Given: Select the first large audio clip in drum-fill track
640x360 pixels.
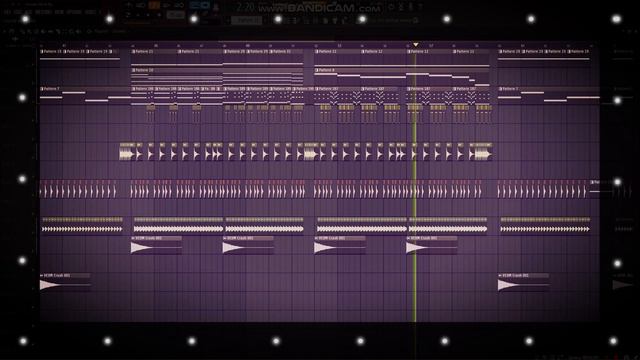Looking at the screenshot, I should (x=127, y=152).
